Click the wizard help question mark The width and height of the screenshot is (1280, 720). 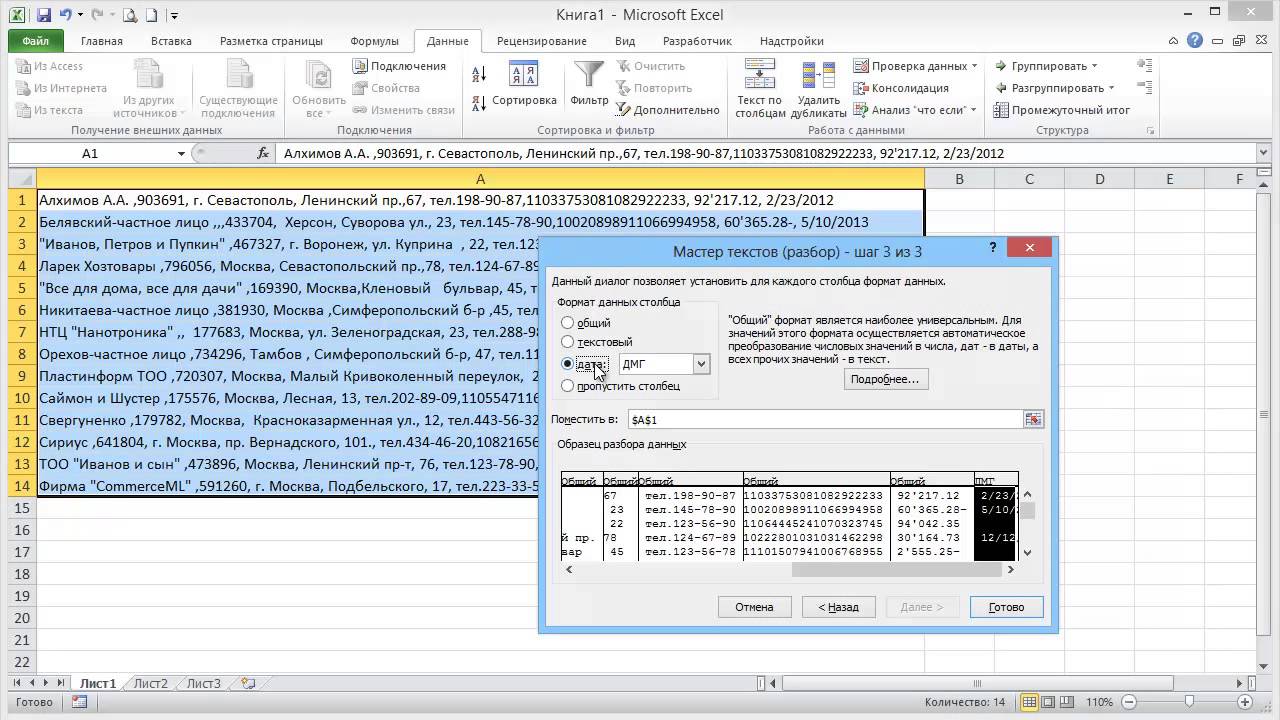point(993,248)
